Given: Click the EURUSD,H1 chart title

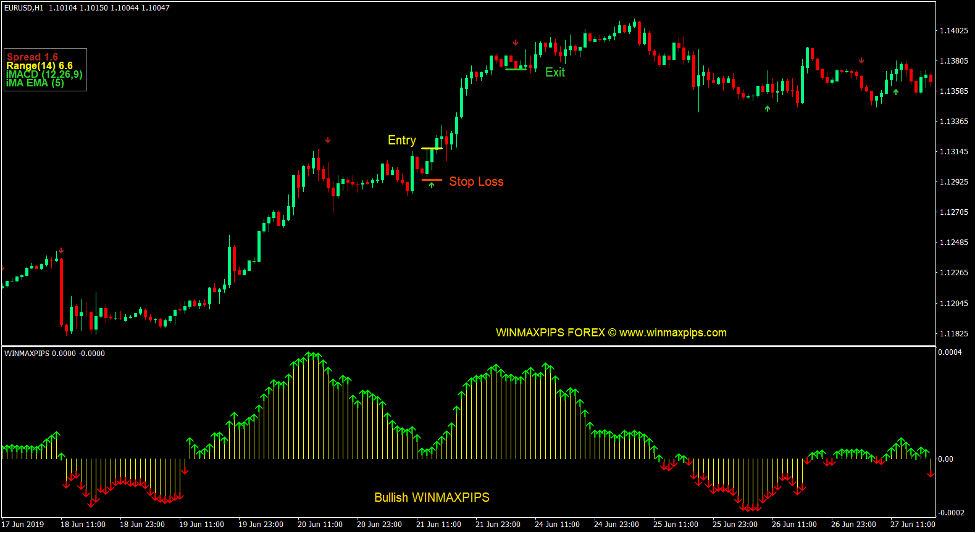Looking at the screenshot, I should [x=22, y=8].
